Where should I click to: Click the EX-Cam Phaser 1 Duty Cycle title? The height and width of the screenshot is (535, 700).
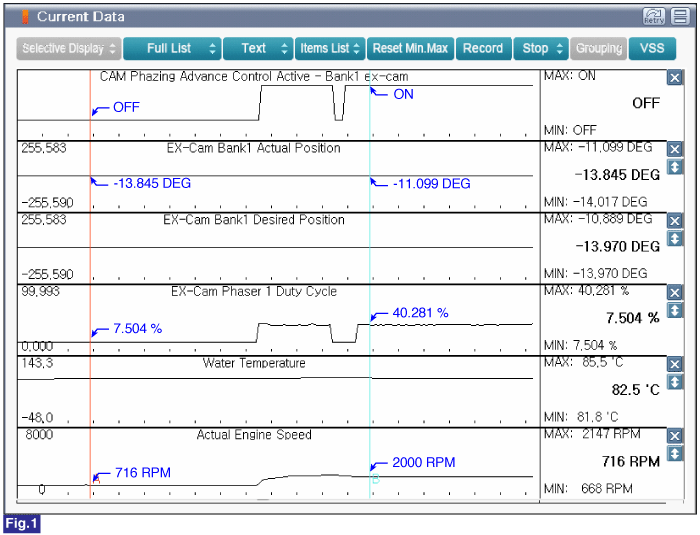(254, 291)
